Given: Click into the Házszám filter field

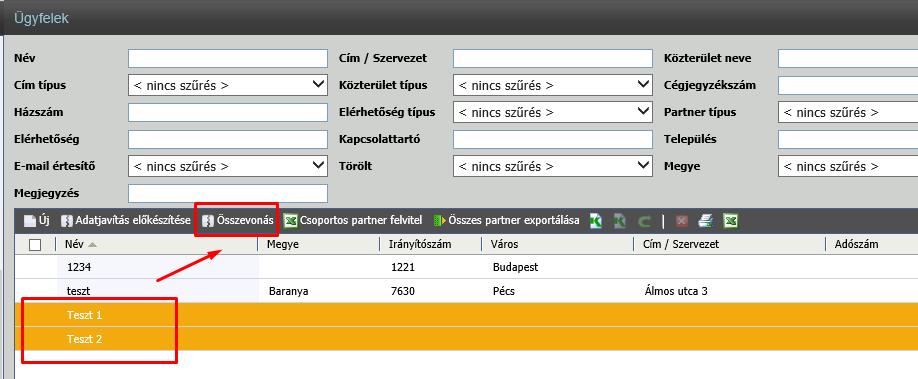Looking at the screenshot, I should click(x=228, y=112).
